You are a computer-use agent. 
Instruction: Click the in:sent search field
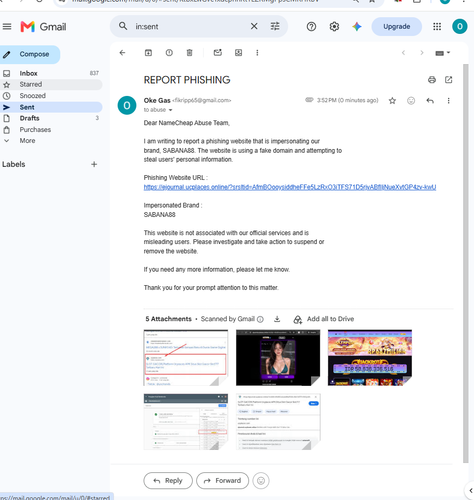point(190,27)
